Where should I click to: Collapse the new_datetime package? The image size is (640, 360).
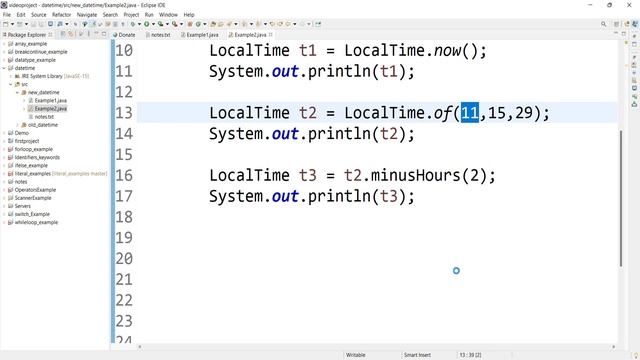tap(18, 93)
